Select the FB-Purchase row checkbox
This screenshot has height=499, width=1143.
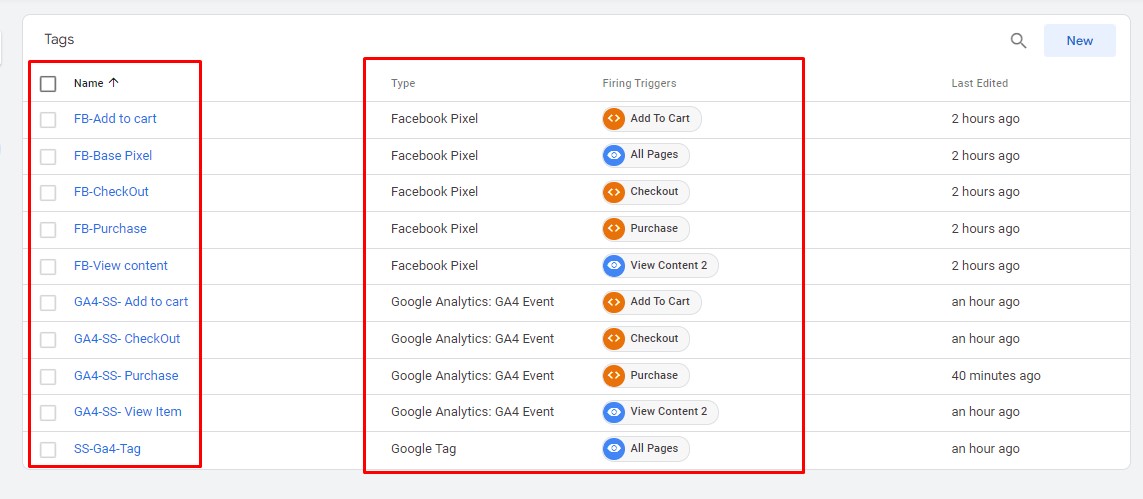[48, 230]
